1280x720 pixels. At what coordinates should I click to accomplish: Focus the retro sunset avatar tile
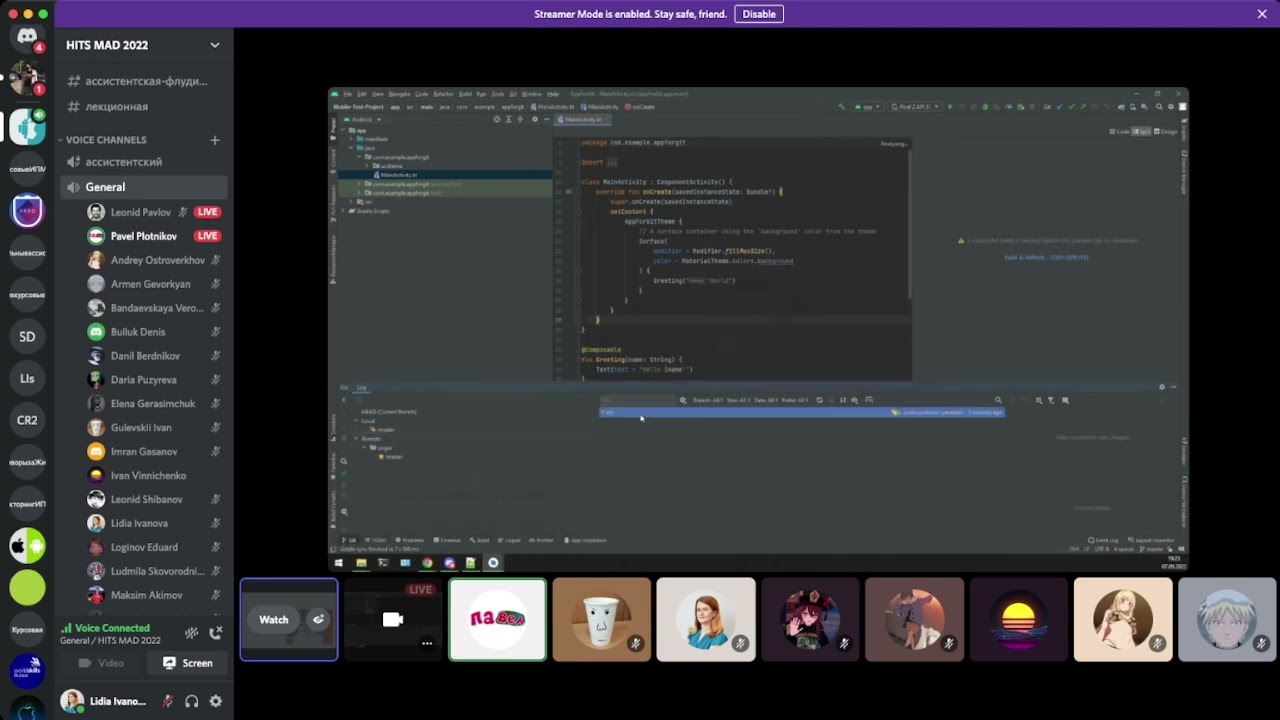click(x=1019, y=620)
